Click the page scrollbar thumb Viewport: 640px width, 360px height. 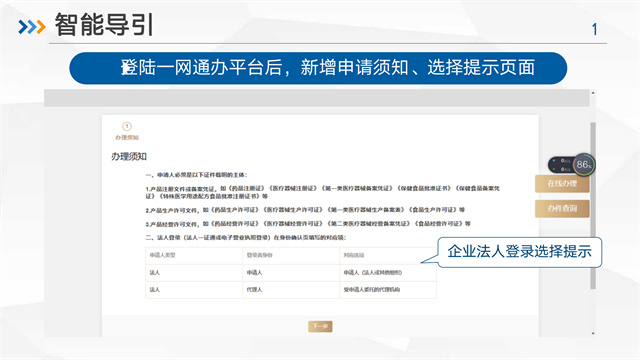tap(593, 205)
